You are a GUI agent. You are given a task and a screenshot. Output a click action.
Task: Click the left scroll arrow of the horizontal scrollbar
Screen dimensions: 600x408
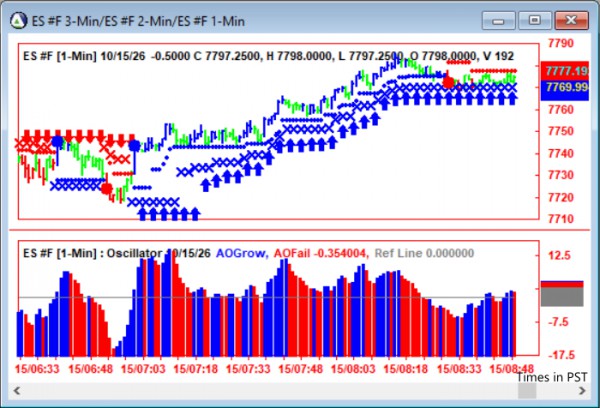click(x=17, y=391)
